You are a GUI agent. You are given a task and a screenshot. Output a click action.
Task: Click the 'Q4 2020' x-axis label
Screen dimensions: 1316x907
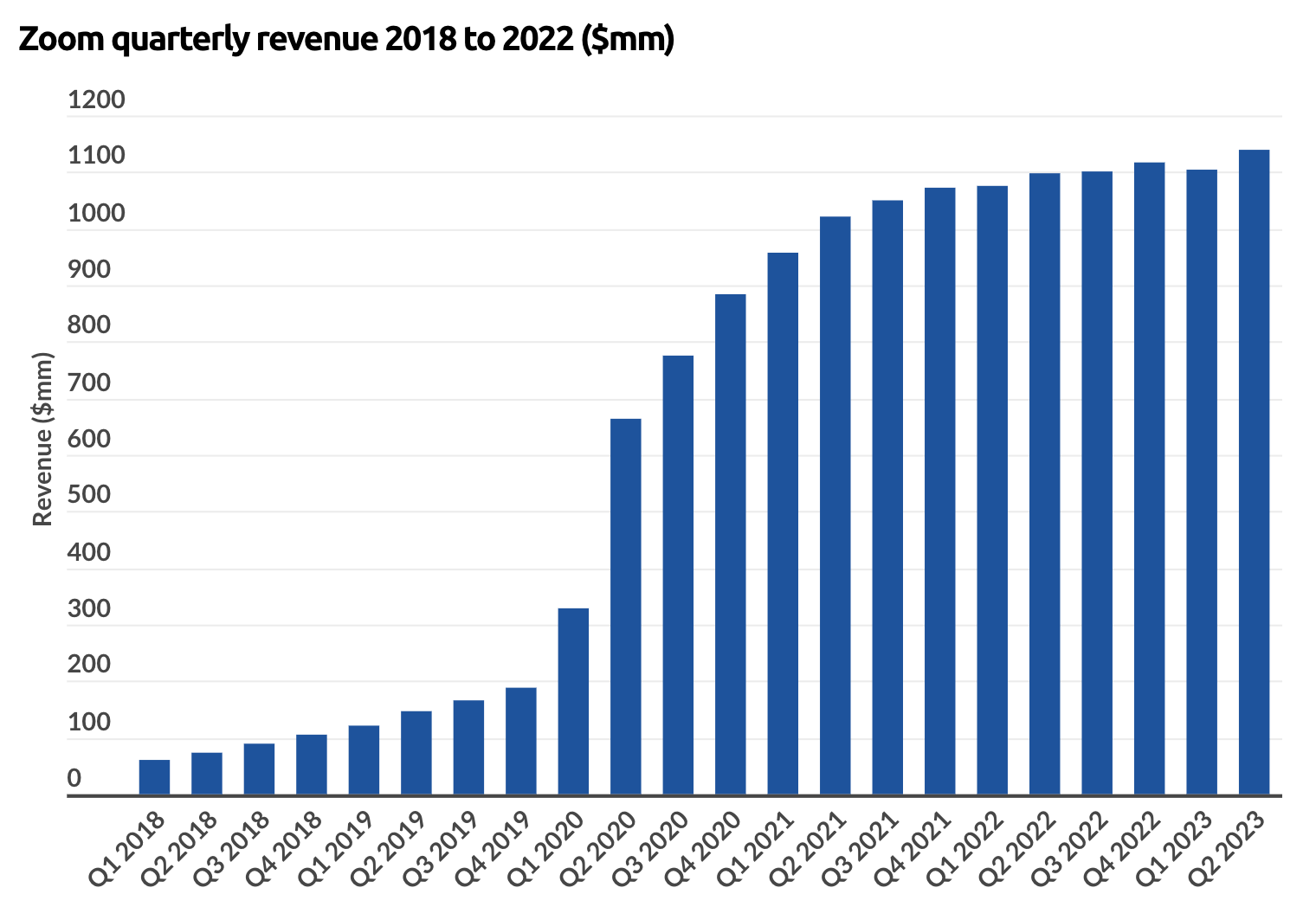click(703, 849)
